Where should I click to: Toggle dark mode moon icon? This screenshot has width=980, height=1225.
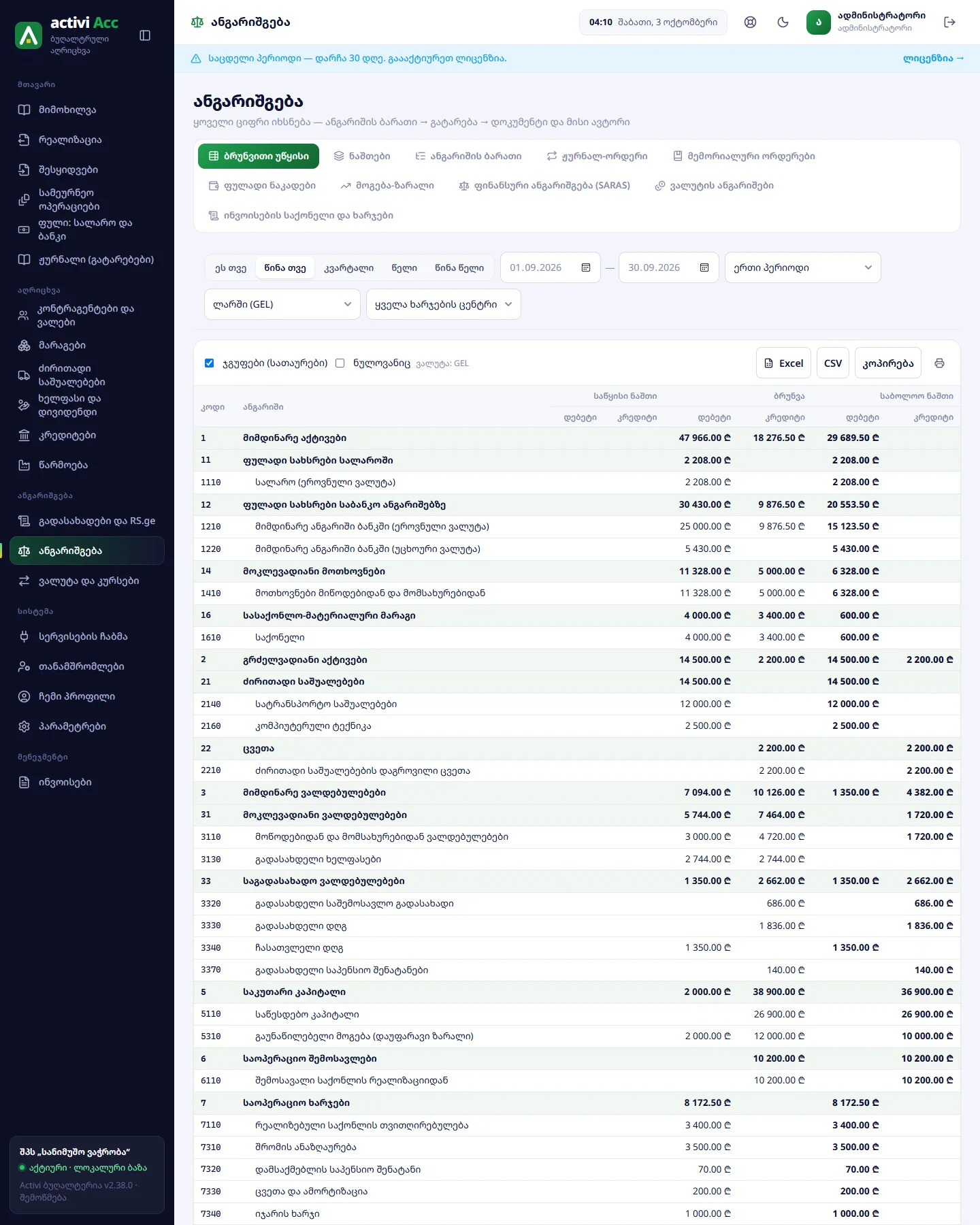783,22
